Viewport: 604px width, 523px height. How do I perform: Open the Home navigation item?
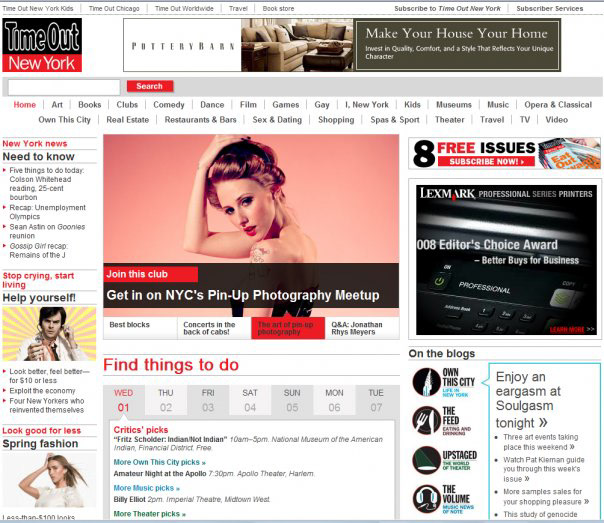25,105
